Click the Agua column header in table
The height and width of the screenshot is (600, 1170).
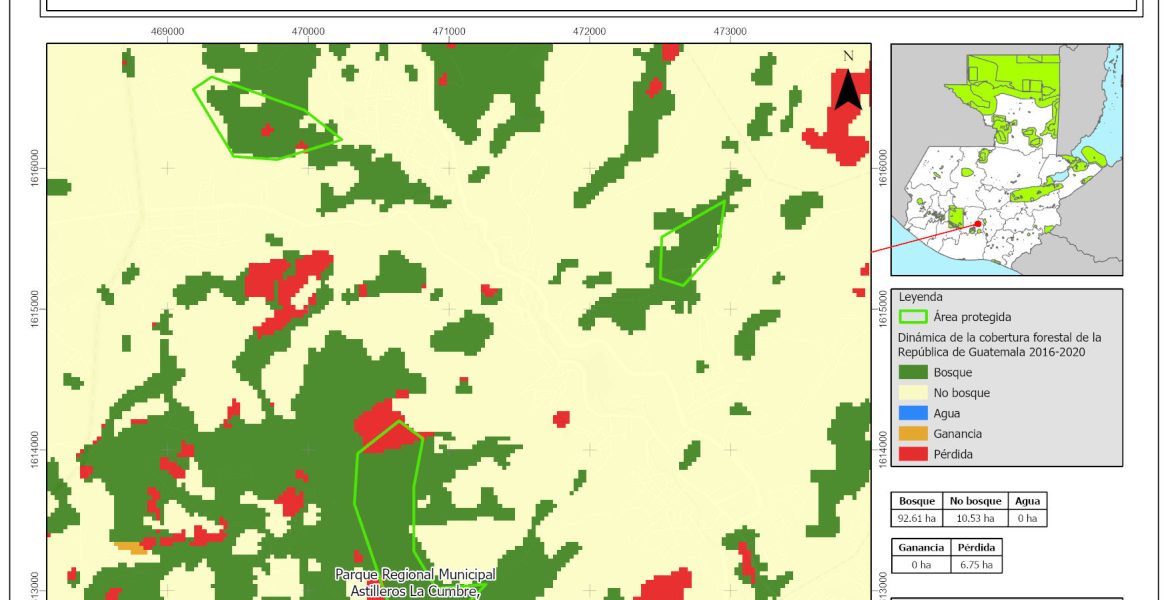coord(1026,501)
